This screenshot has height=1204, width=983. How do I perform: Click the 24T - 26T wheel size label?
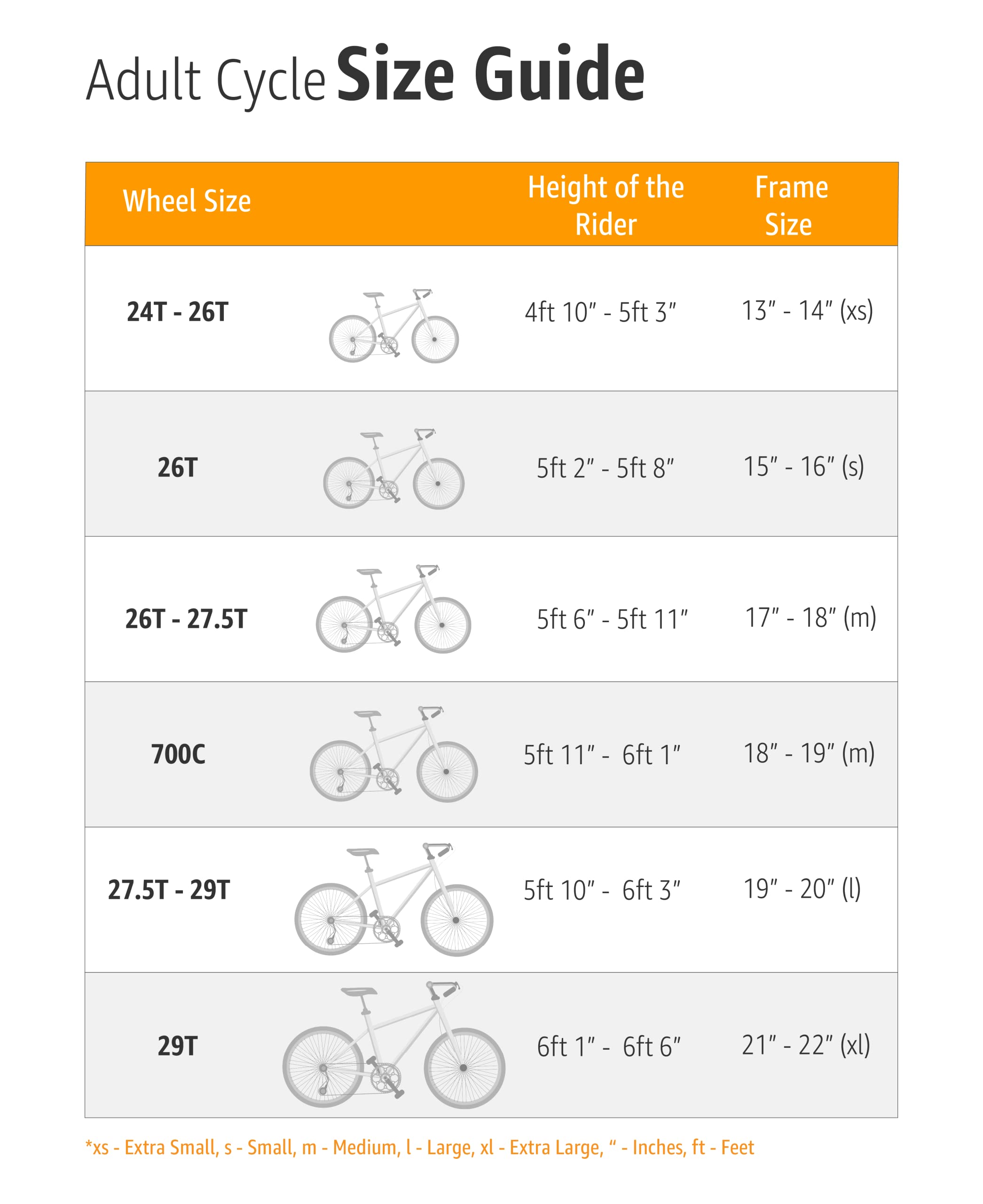click(177, 312)
